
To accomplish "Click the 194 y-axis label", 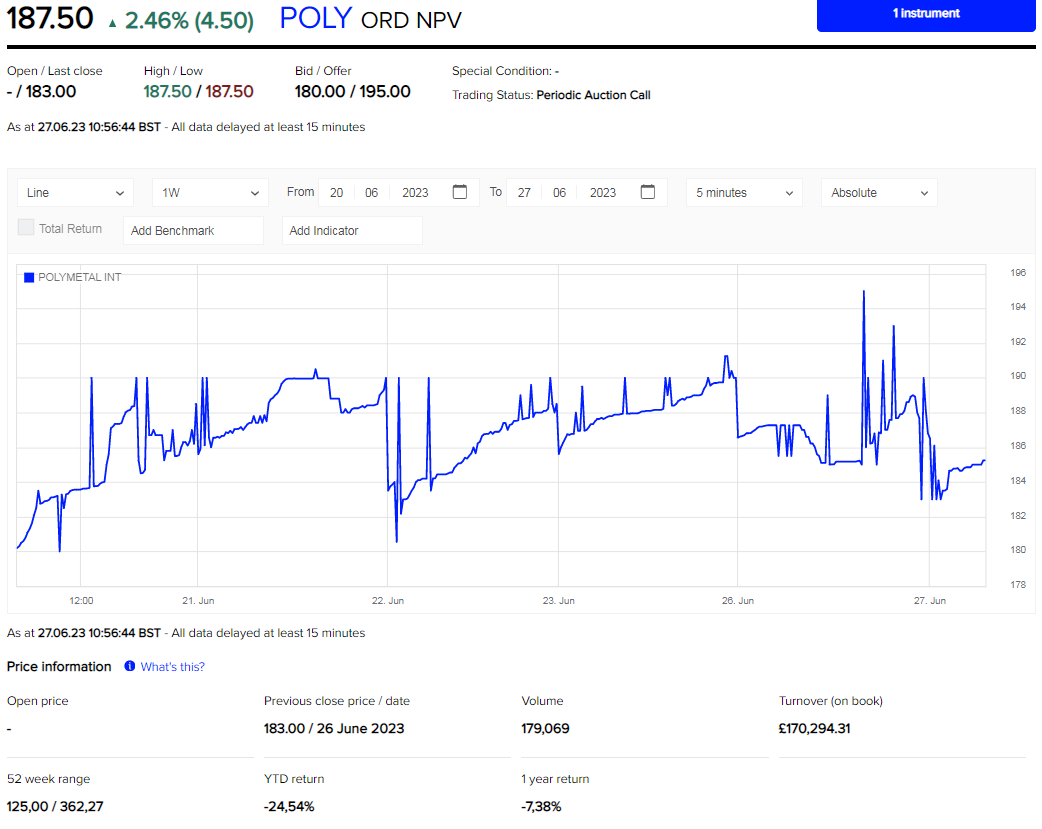I will (1017, 306).
